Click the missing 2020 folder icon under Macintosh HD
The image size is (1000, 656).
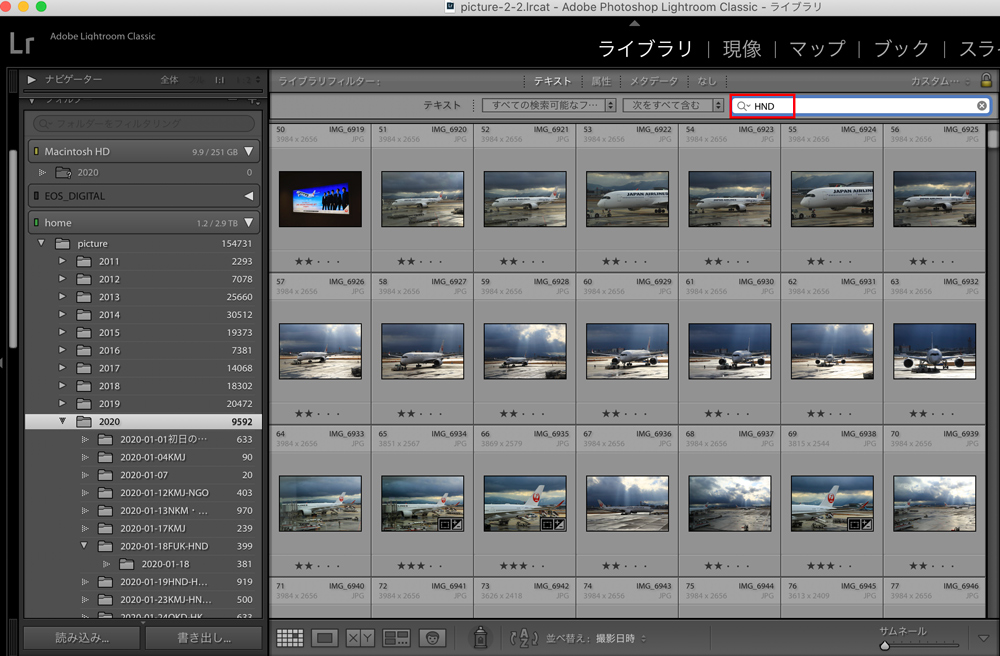point(63,172)
